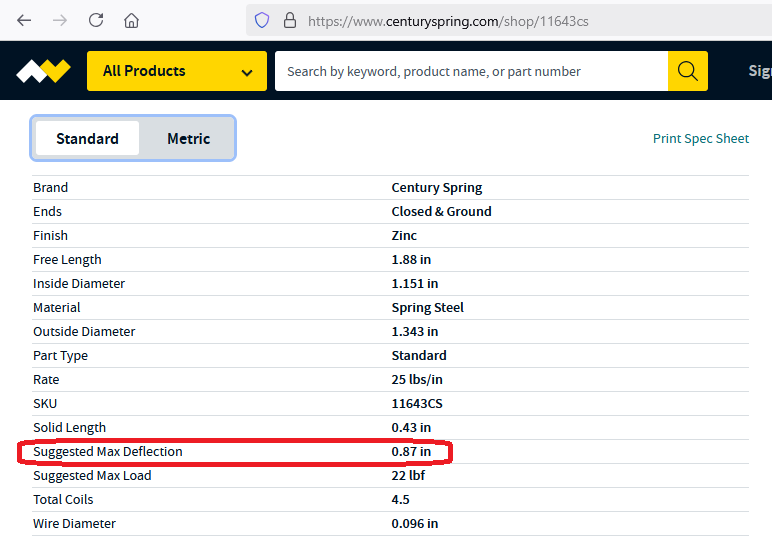Select the '0.43 in' solid length value

[411, 427]
